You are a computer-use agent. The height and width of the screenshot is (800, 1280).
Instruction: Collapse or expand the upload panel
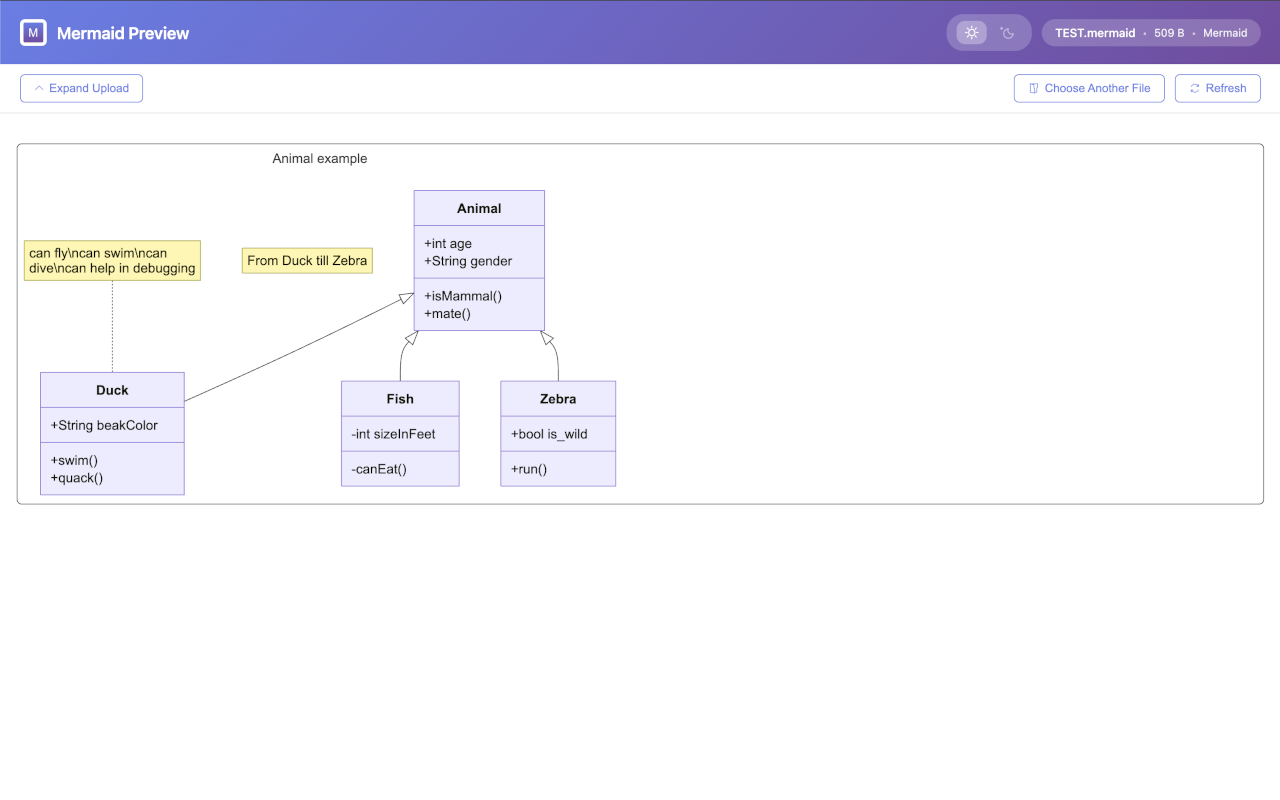[x=81, y=88]
